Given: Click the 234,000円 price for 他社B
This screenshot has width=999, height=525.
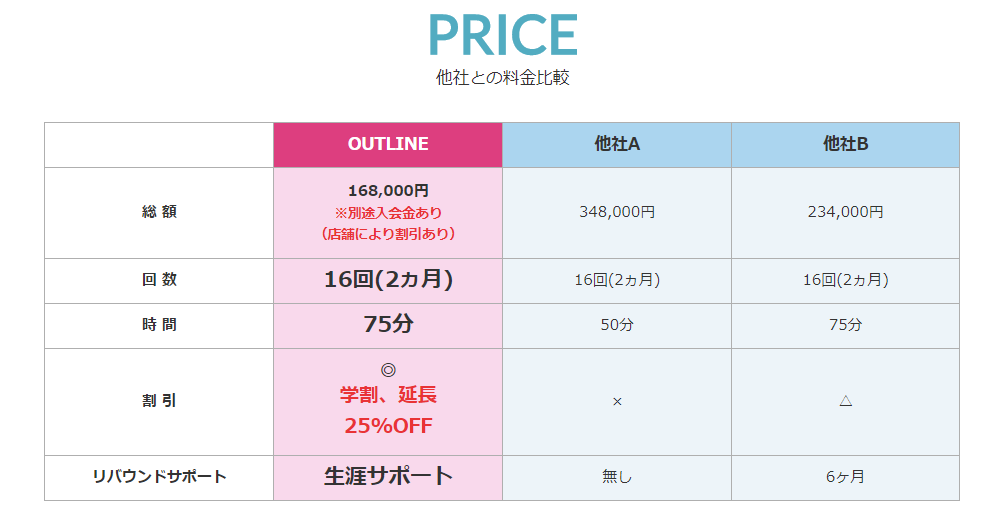Looking at the screenshot, I should [x=845, y=212].
